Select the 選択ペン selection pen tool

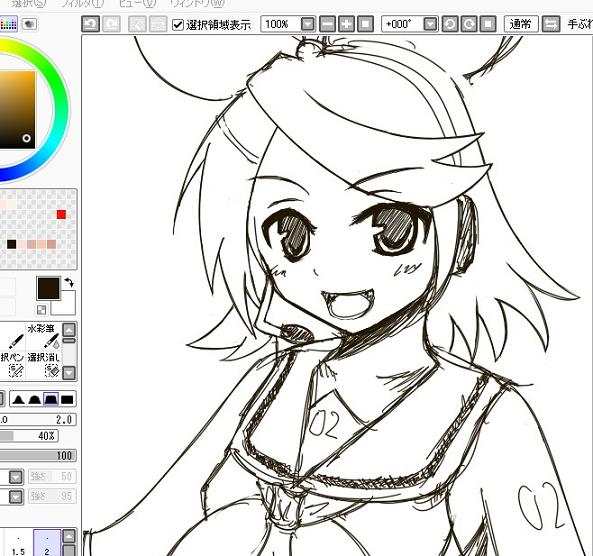tap(13, 366)
